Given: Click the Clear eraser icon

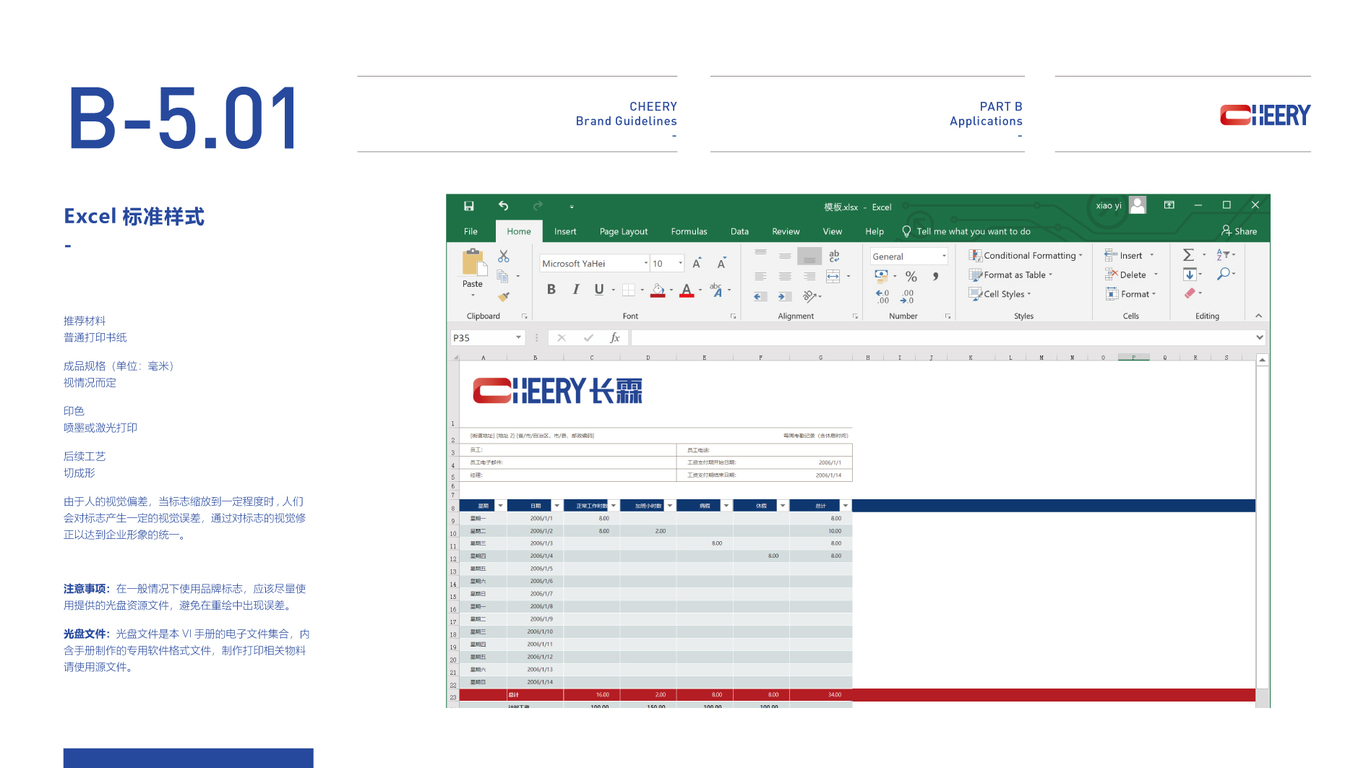Looking at the screenshot, I should tap(1189, 293).
